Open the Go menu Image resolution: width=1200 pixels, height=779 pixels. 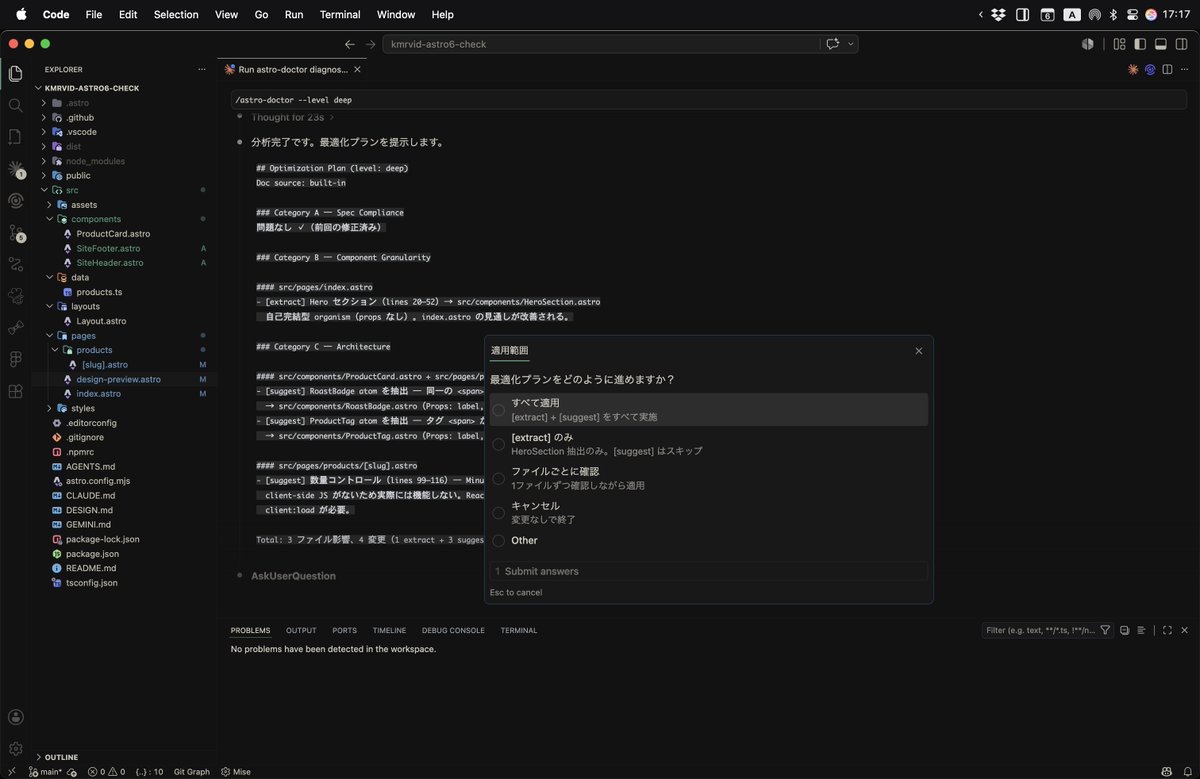coord(262,14)
